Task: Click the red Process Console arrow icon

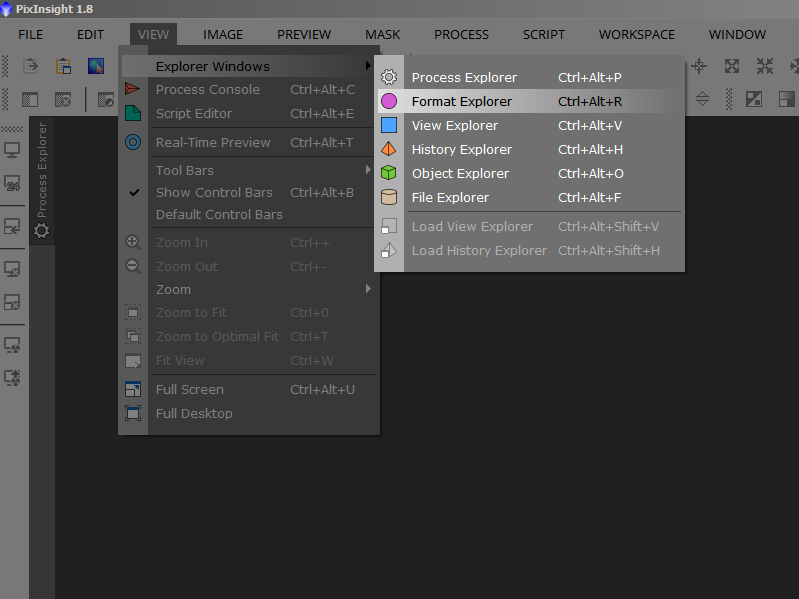Action: [132, 89]
